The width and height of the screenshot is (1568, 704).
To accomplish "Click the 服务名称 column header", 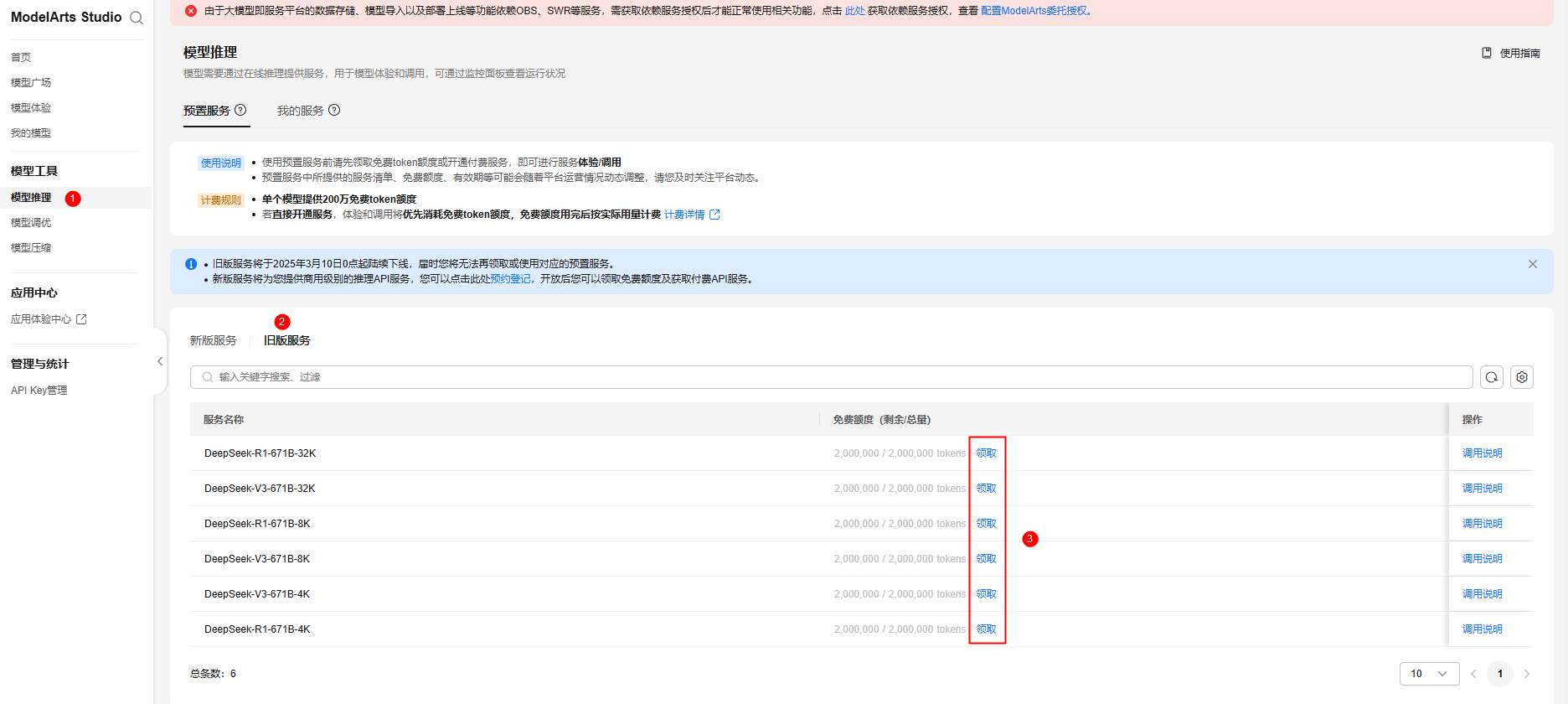I will pos(224,420).
